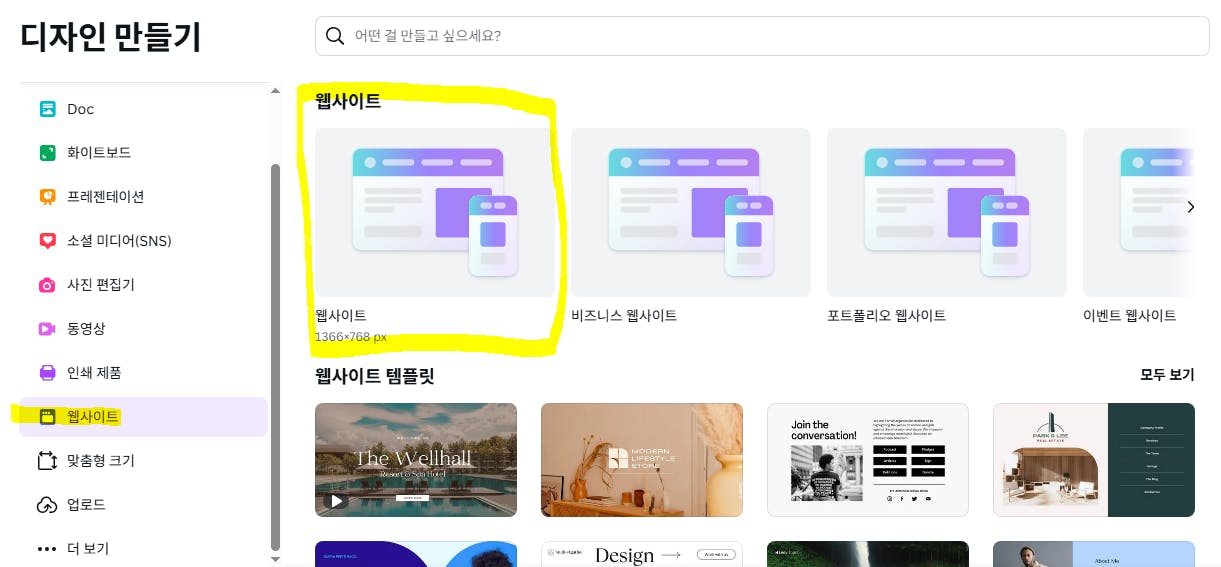Click the 비즈니스 웹사이트 label
Viewport: 1221px width, 567px height.
click(x=624, y=315)
